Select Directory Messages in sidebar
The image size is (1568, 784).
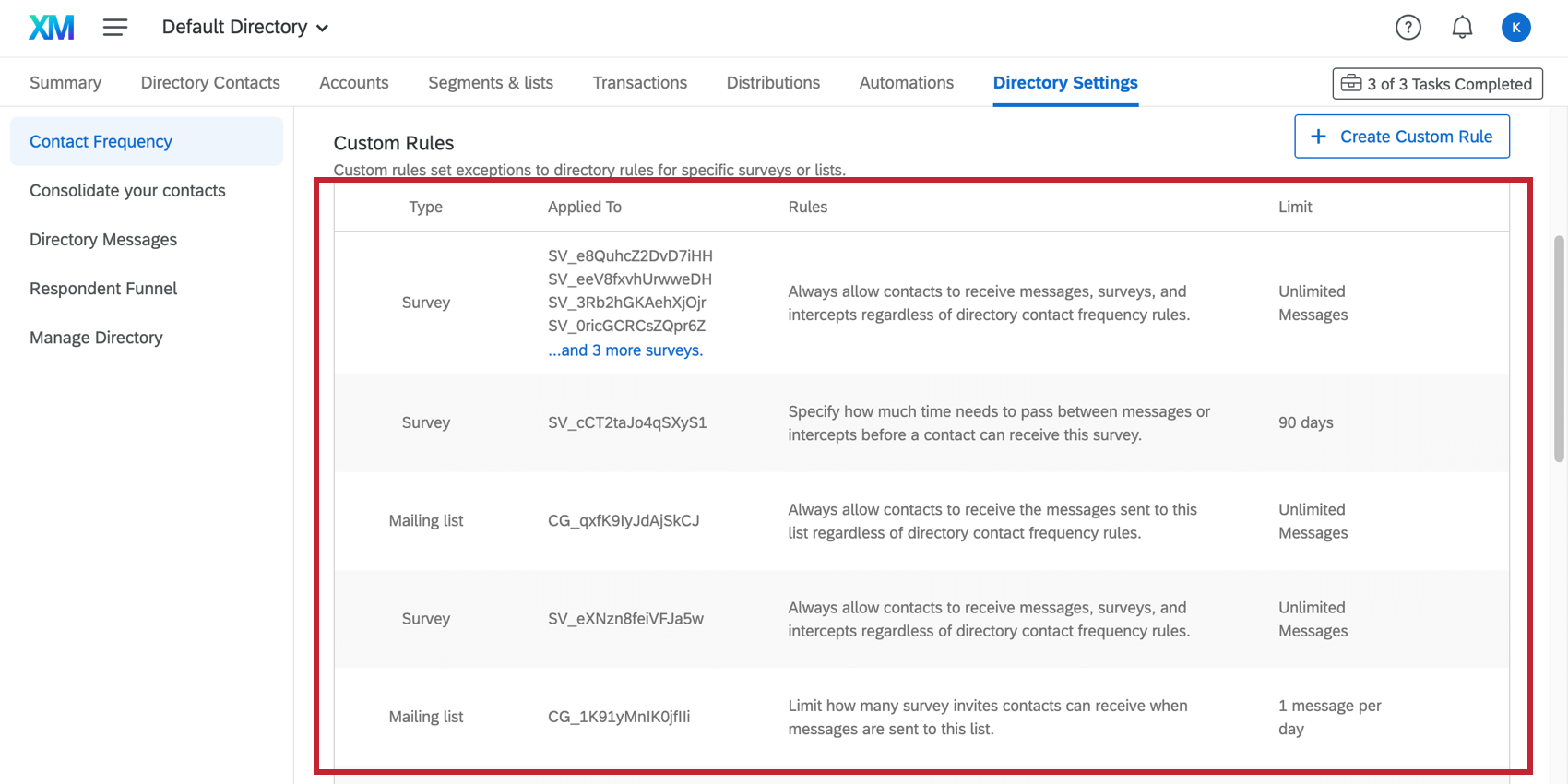[x=103, y=240]
